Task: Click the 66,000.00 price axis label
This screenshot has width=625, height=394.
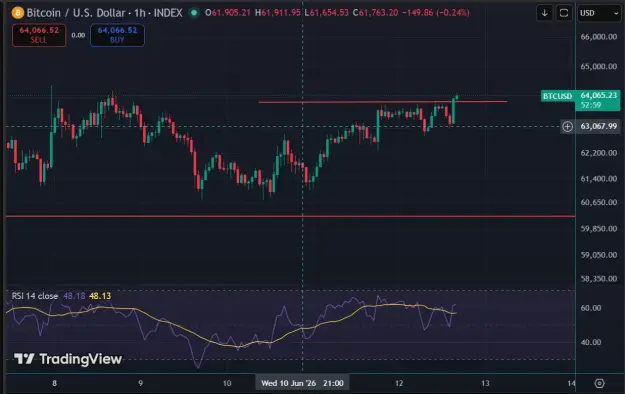Action: [599, 37]
